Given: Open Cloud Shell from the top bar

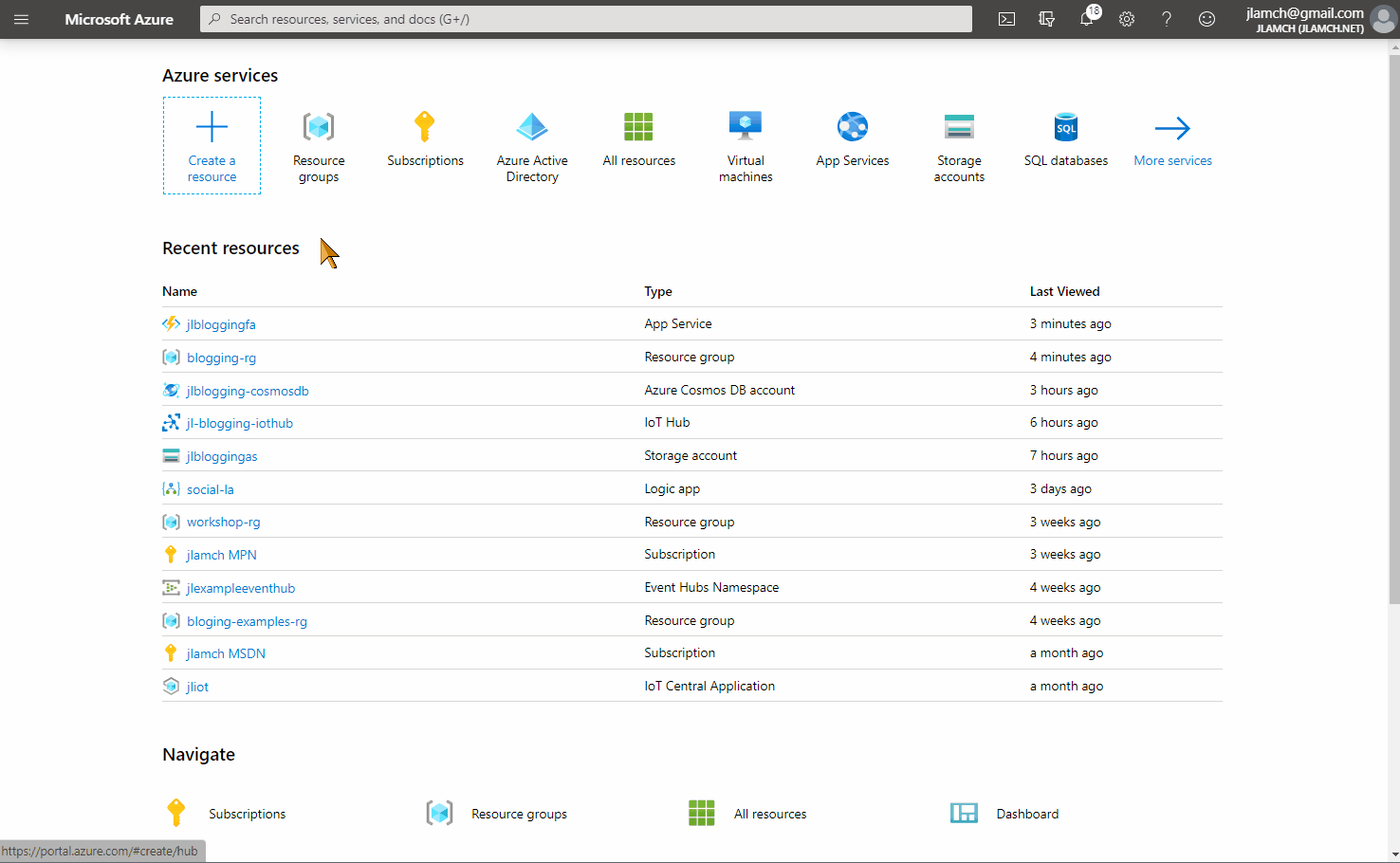Looking at the screenshot, I should [1007, 19].
